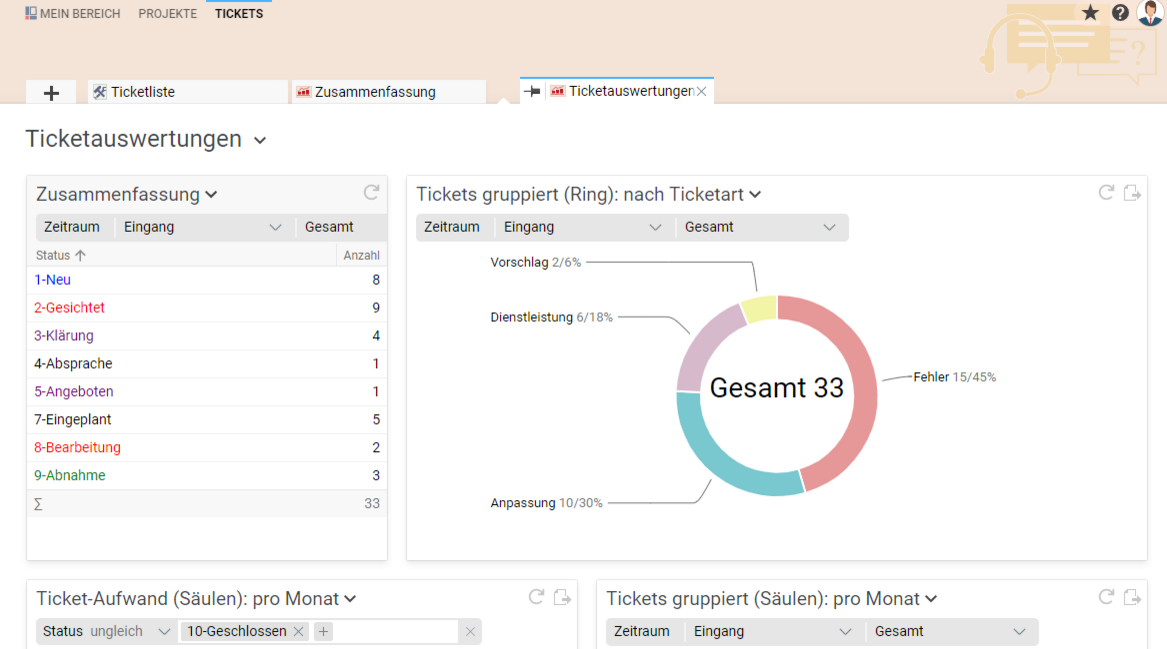Add a filter with the plus button
1167x649 pixels.
pos(323,632)
